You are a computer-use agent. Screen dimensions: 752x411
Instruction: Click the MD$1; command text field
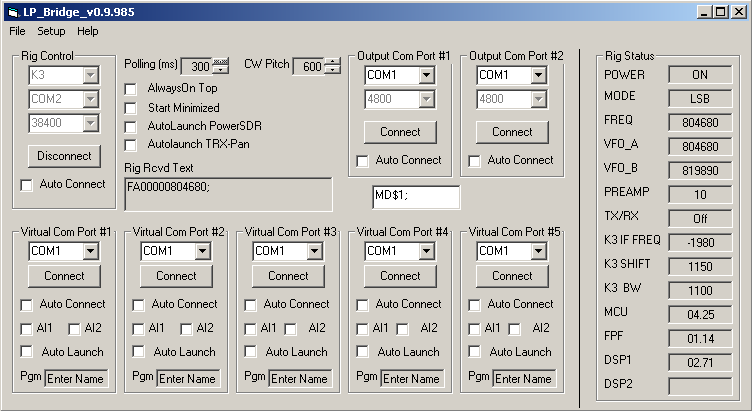[x=416, y=197]
